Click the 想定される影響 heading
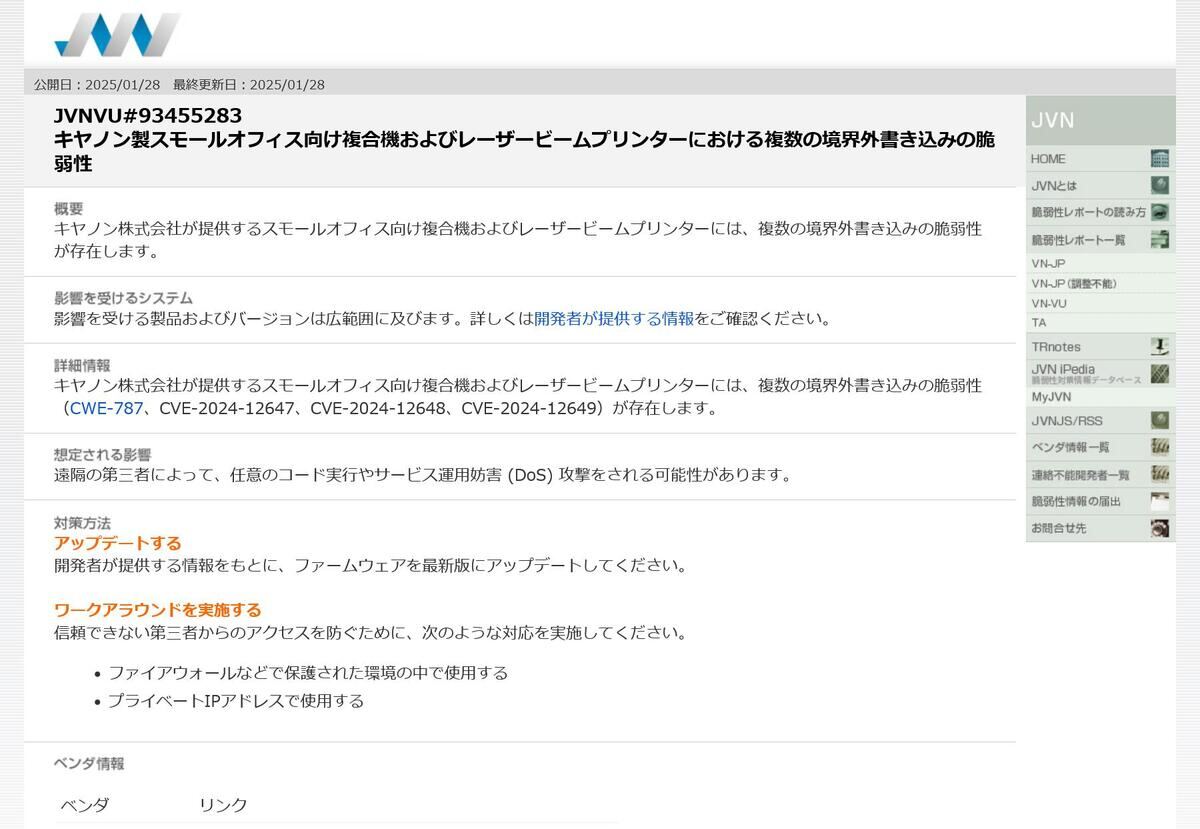1200x829 pixels. [103, 455]
